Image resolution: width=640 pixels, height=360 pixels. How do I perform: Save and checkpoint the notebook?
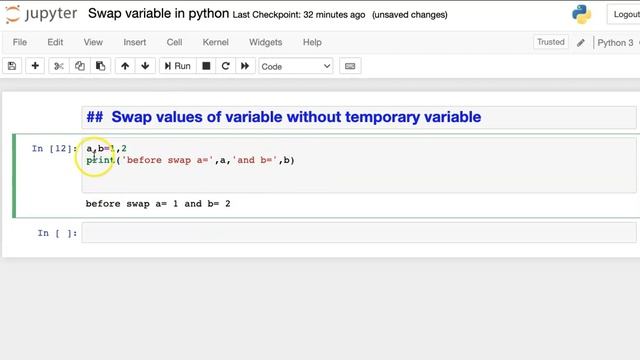pyautogui.click(x=12, y=66)
